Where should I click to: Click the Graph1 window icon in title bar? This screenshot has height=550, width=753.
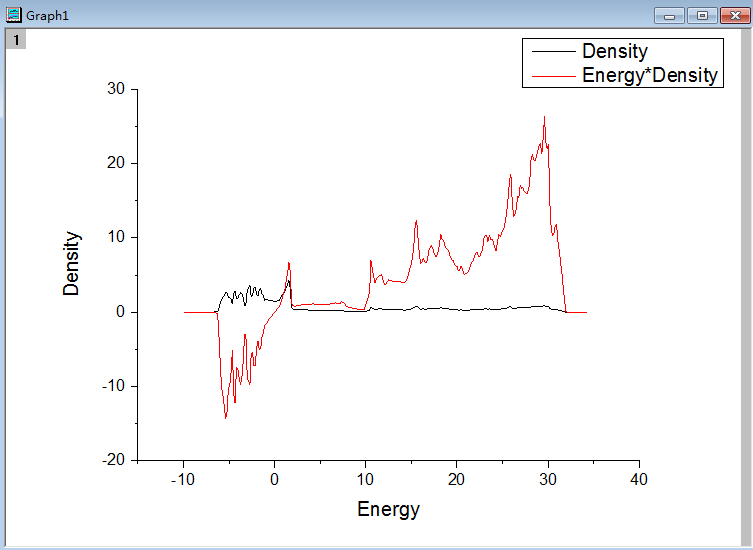pyautogui.click(x=13, y=15)
